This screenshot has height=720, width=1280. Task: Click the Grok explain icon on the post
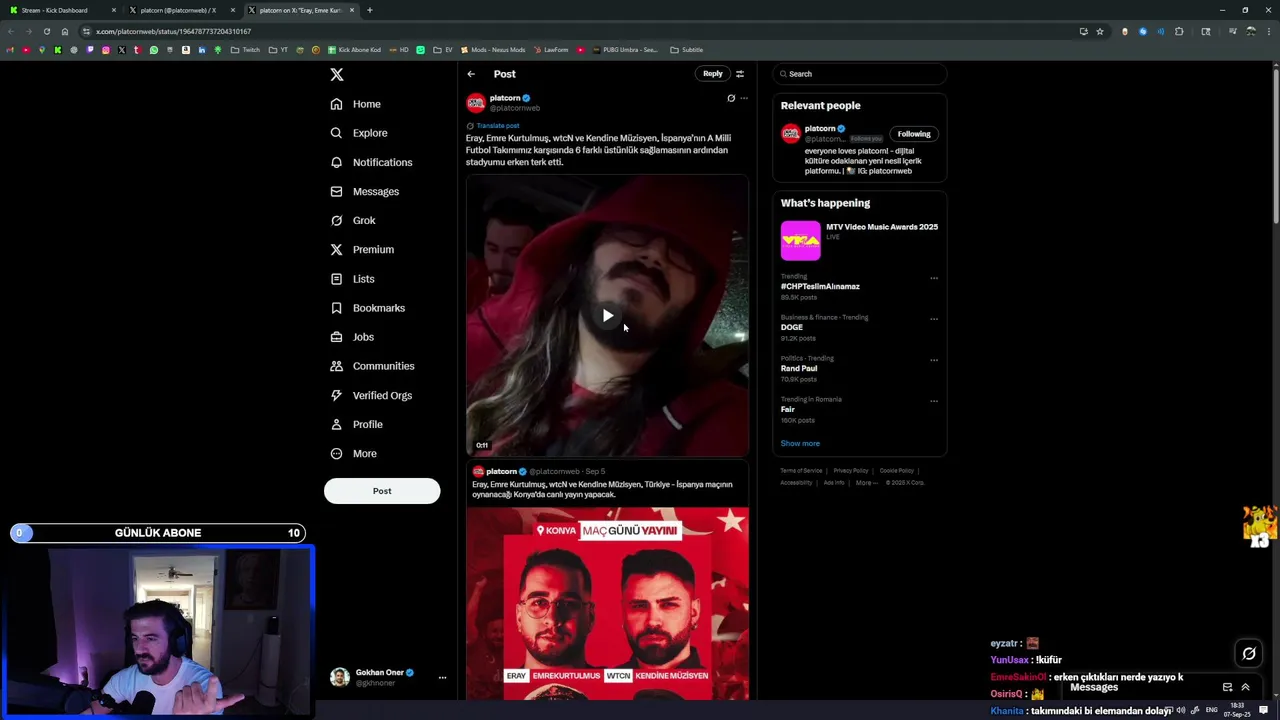[731, 98]
